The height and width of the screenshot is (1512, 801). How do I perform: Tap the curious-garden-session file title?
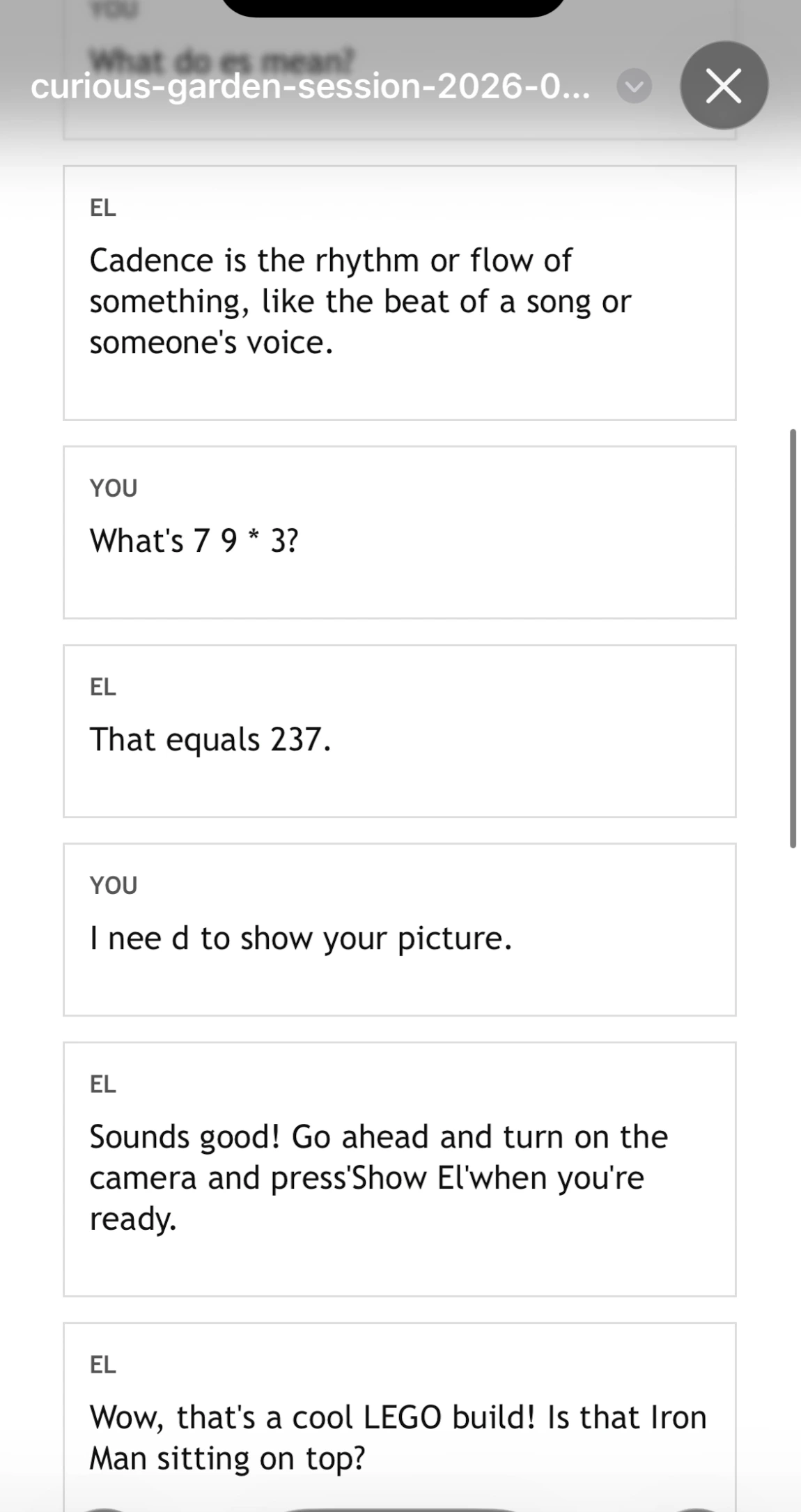click(311, 86)
